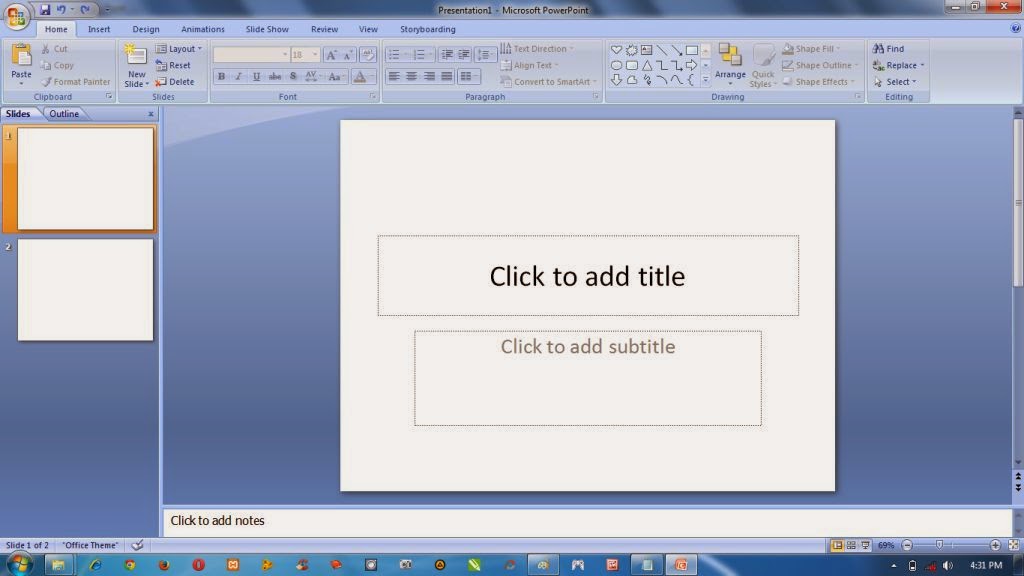The height and width of the screenshot is (576, 1024).
Task: Open the Layout dropdown in Slides group
Action: click(x=180, y=48)
